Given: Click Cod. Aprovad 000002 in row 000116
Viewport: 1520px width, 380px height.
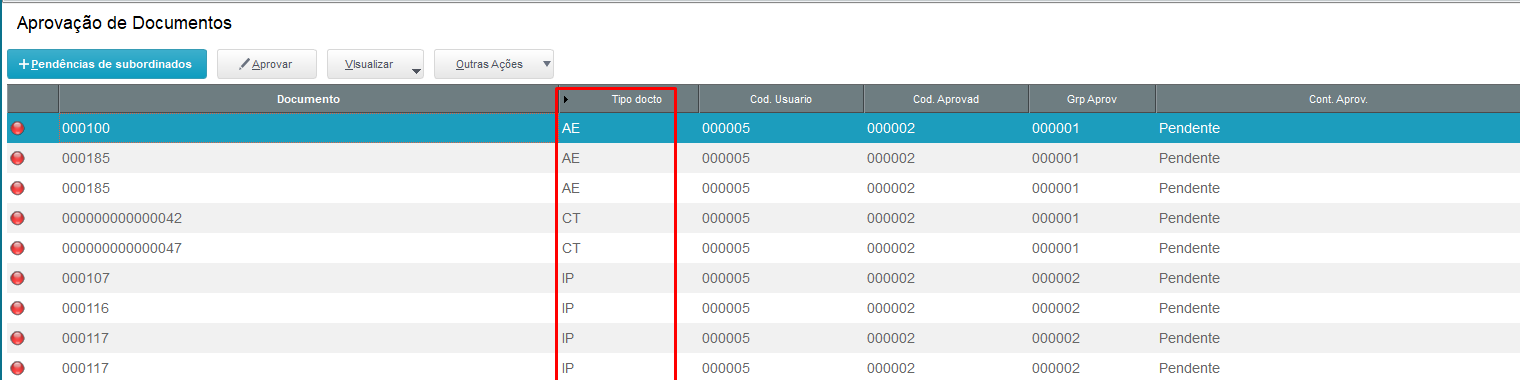Looking at the screenshot, I should click(x=891, y=308).
